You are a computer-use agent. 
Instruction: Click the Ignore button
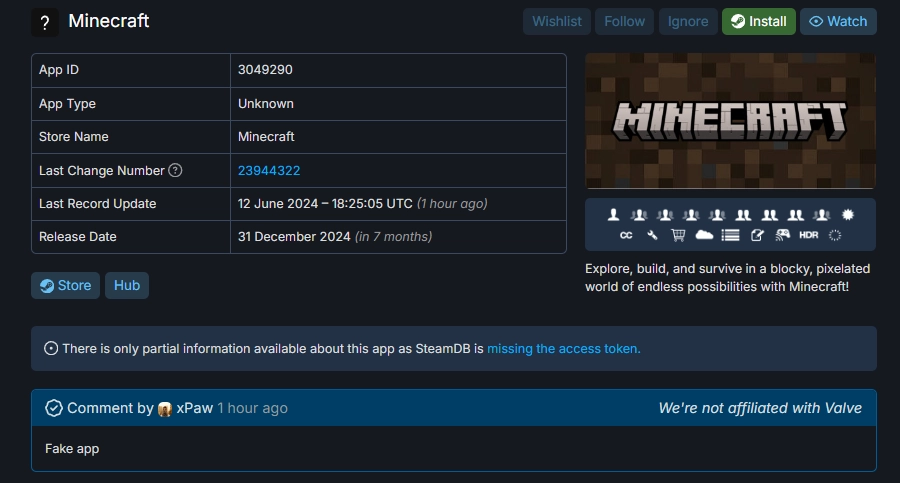pos(688,21)
